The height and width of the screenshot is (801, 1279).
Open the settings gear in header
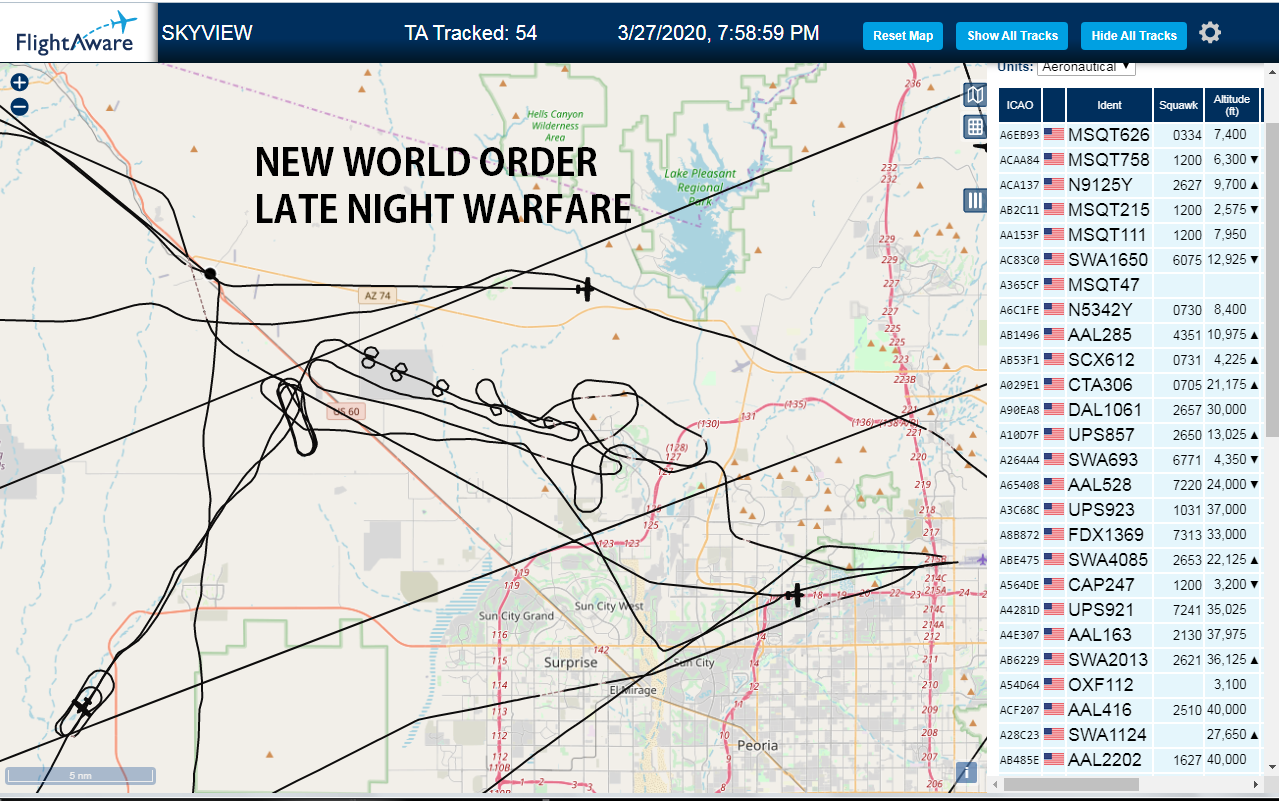1210,33
